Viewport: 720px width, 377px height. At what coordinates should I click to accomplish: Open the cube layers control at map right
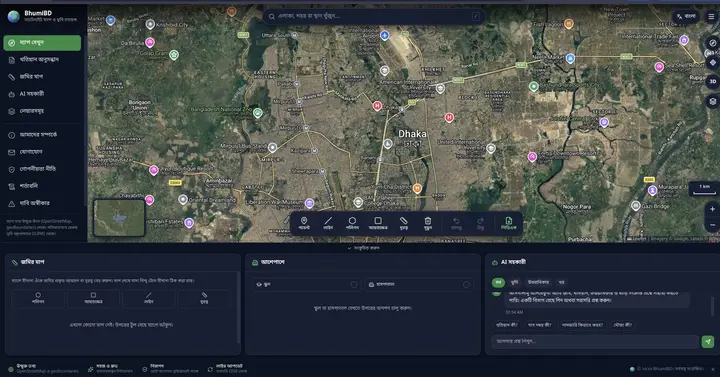(x=713, y=101)
